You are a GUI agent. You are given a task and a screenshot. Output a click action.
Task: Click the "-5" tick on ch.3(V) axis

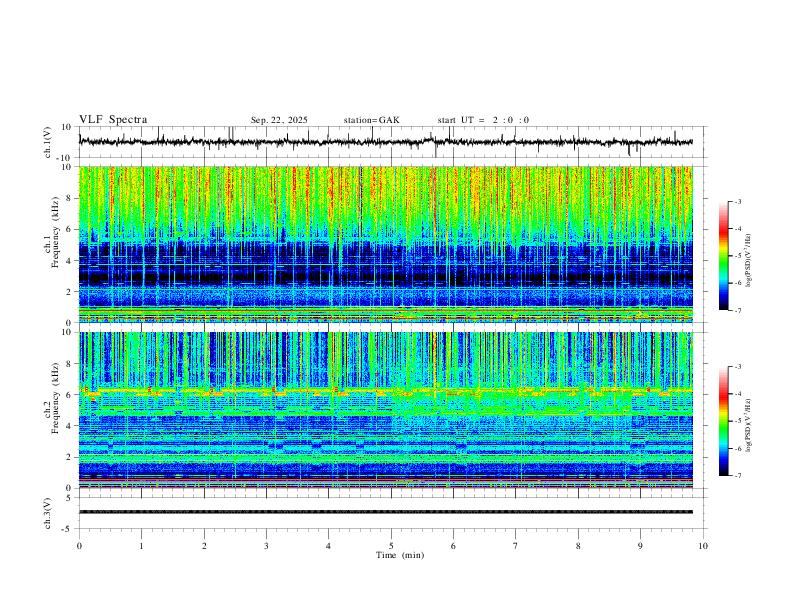(68, 529)
